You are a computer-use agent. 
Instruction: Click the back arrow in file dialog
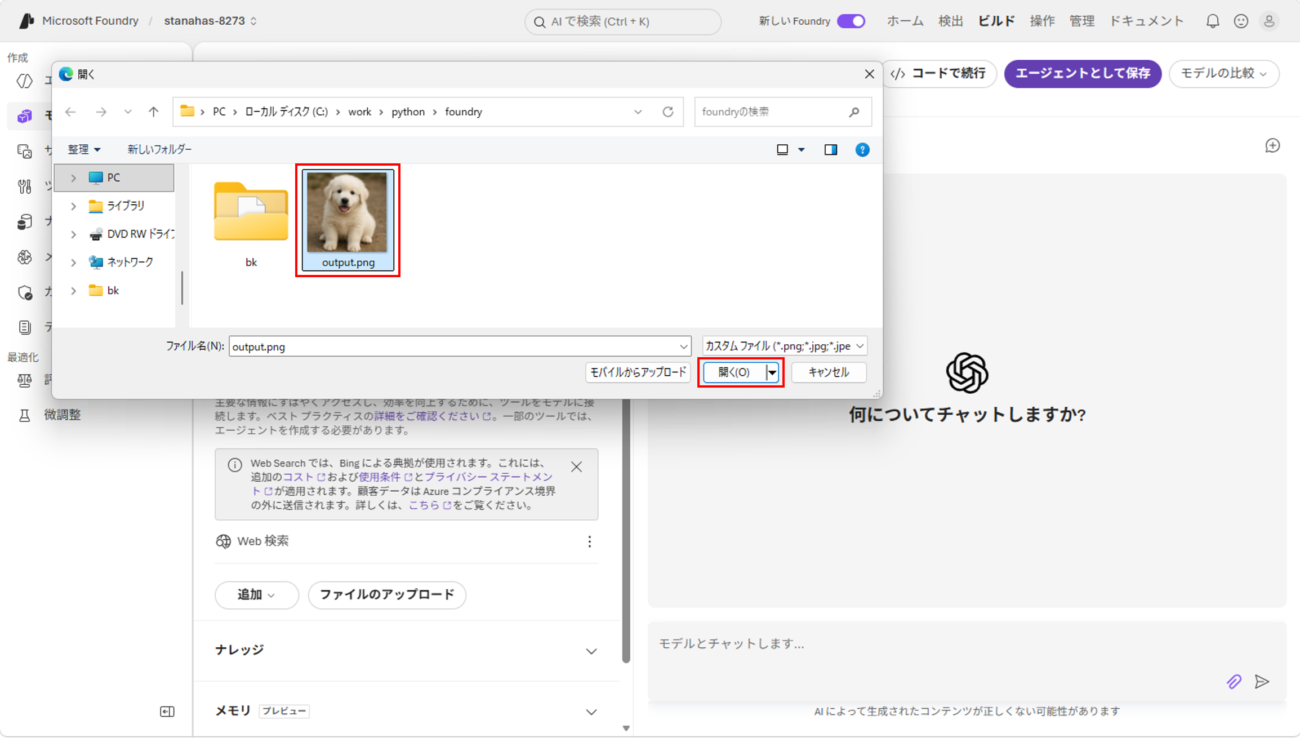coord(71,112)
